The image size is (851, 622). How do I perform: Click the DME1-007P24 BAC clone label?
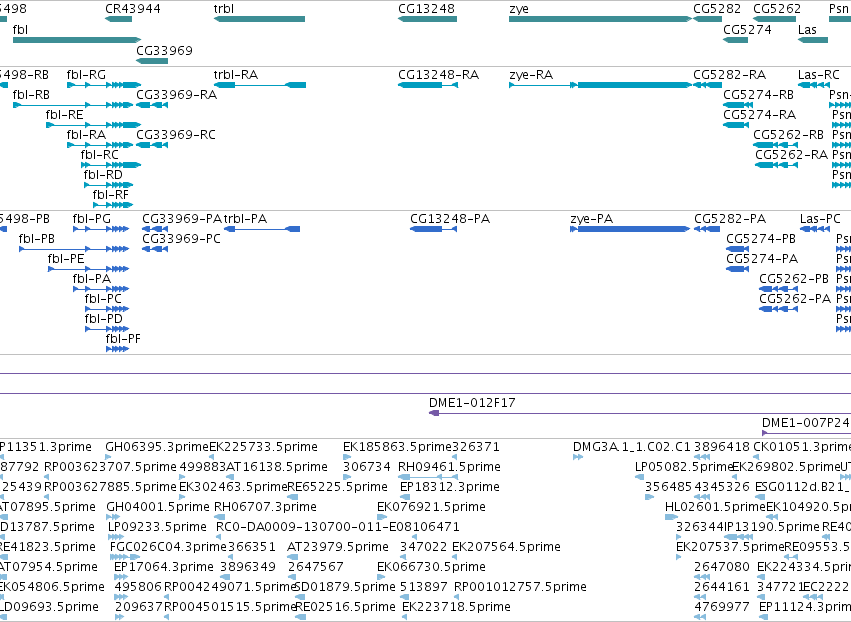(x=806, y=423)
